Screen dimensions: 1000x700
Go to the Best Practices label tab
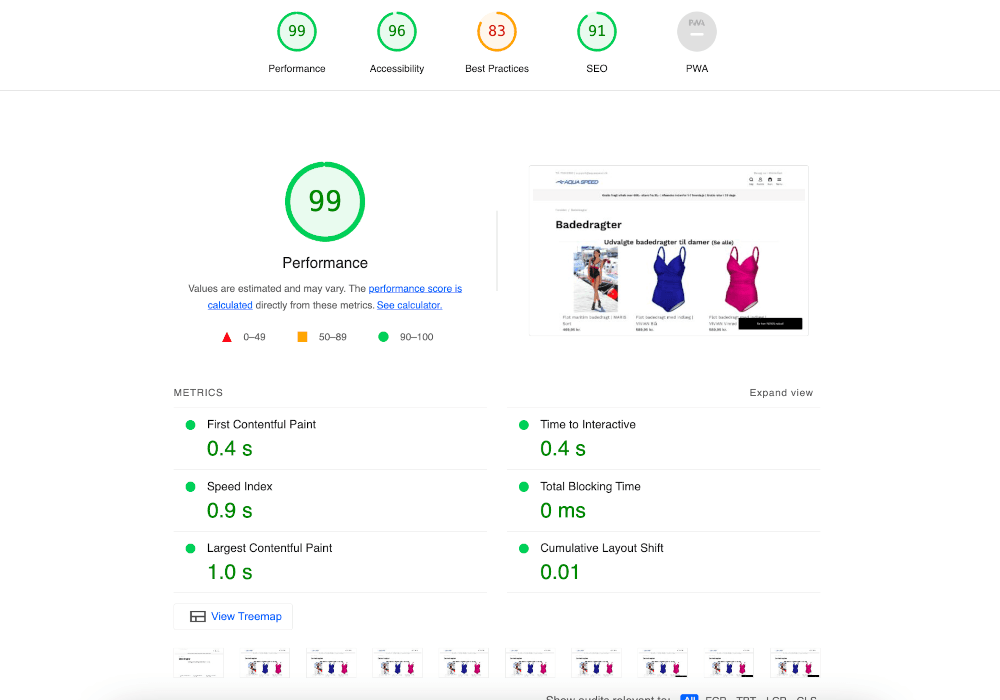coord(497,69)
